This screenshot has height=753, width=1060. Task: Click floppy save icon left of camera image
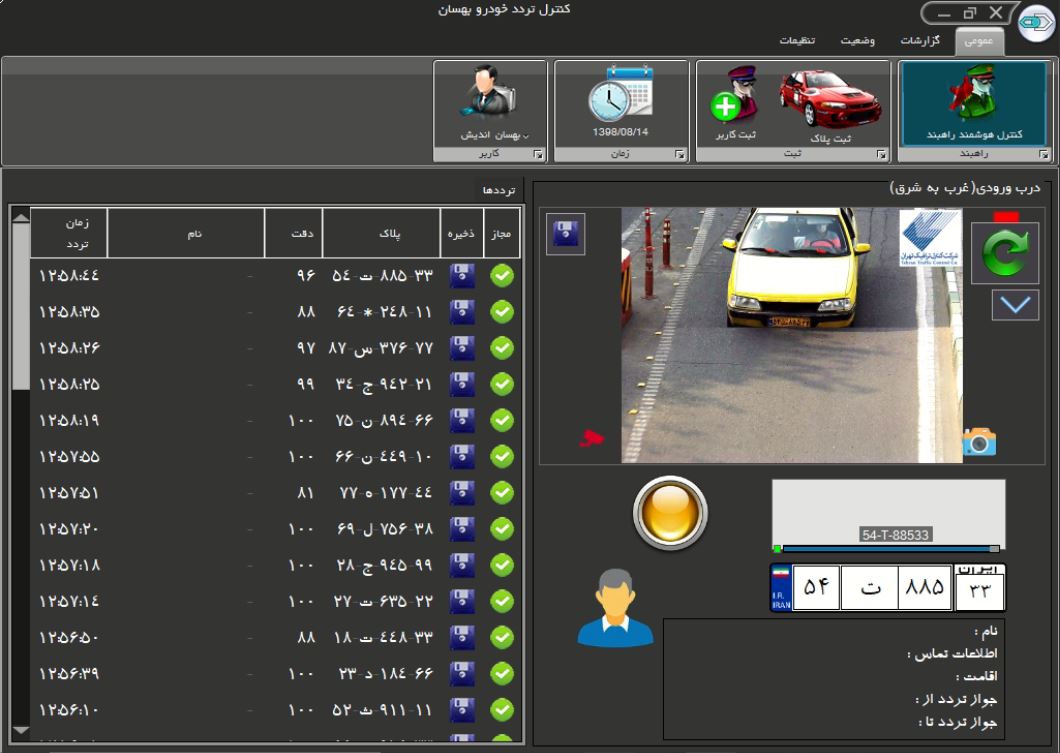tap(566, 235)
